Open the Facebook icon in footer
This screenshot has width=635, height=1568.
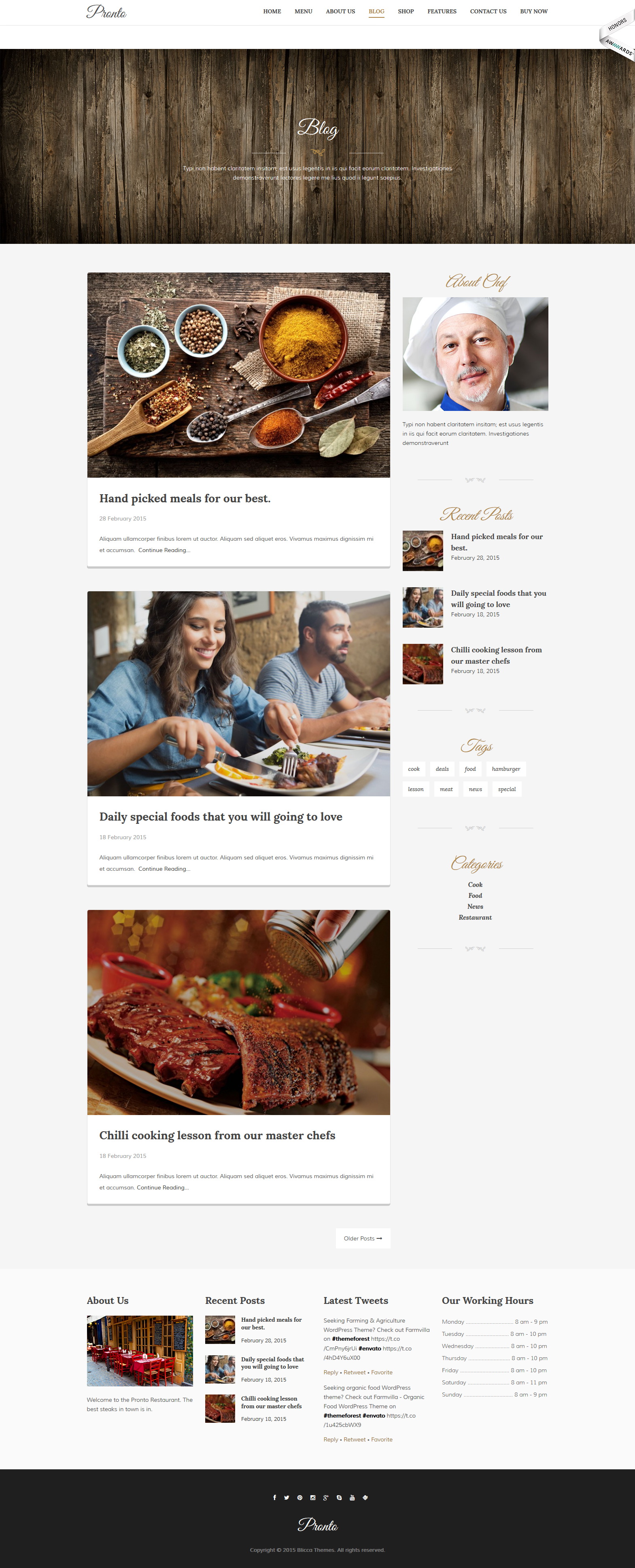pyautogui.click(x=274, y=1497)
